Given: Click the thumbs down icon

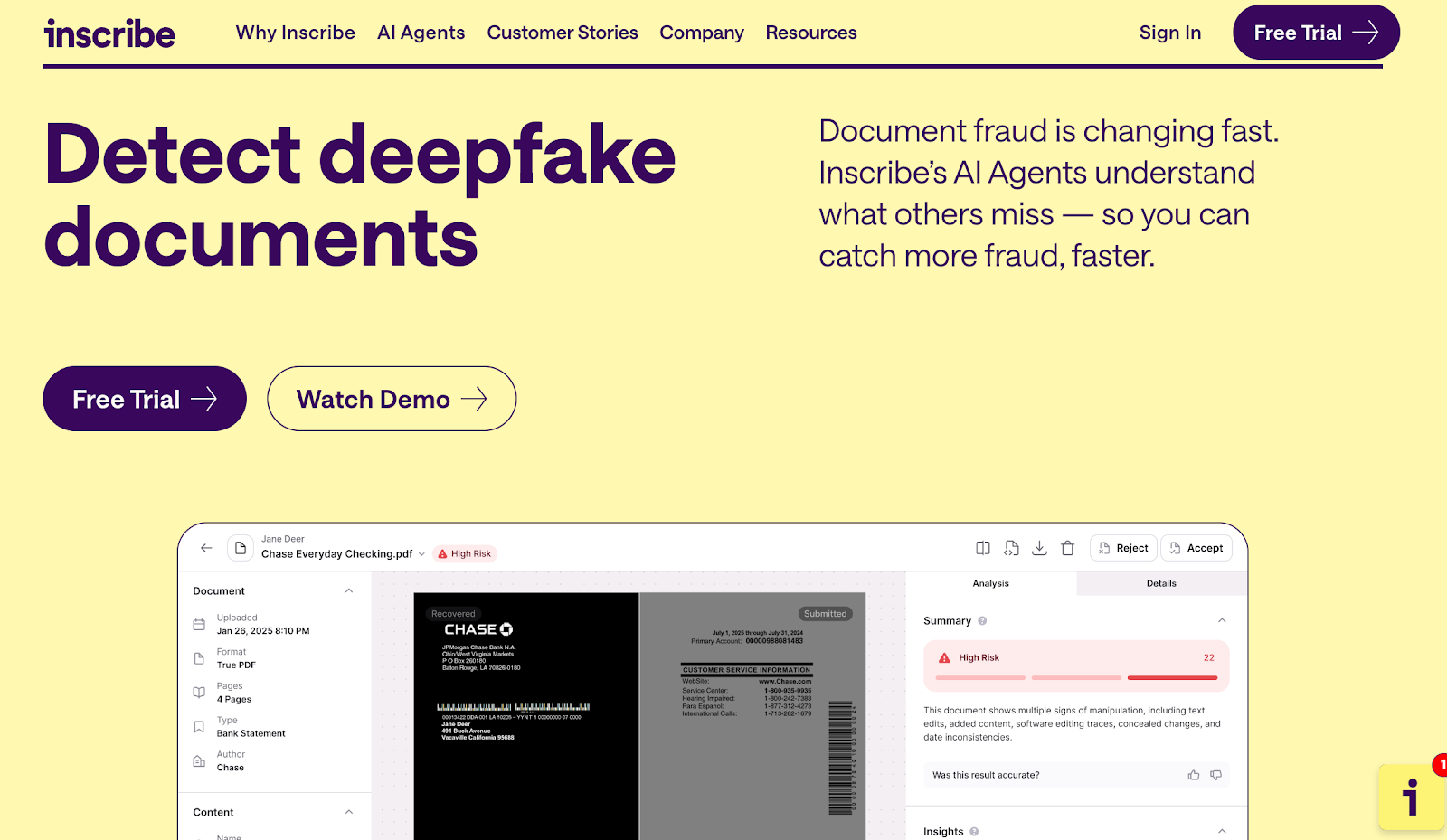Looking at the screenshot, I should [1215, 775].
